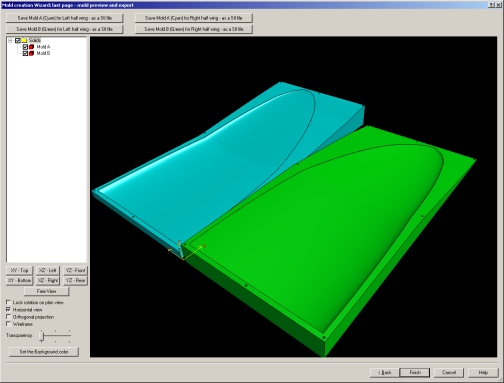Enable the Wireframe checkbox
This screenshot has height=383, width=504.
pyautogui.click(x=8, y=324)
